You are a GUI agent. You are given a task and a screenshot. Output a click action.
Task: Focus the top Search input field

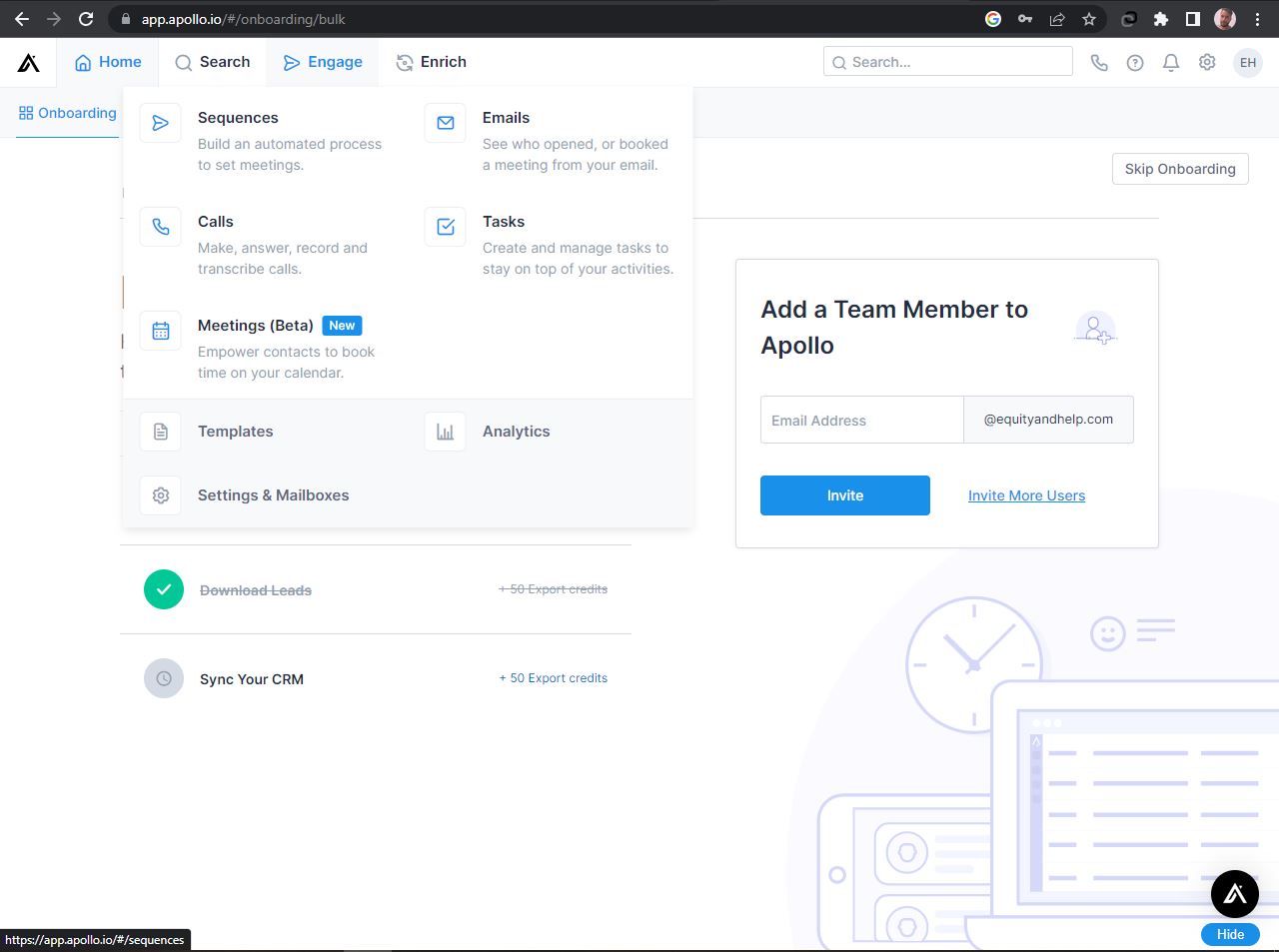coord(947,62)
